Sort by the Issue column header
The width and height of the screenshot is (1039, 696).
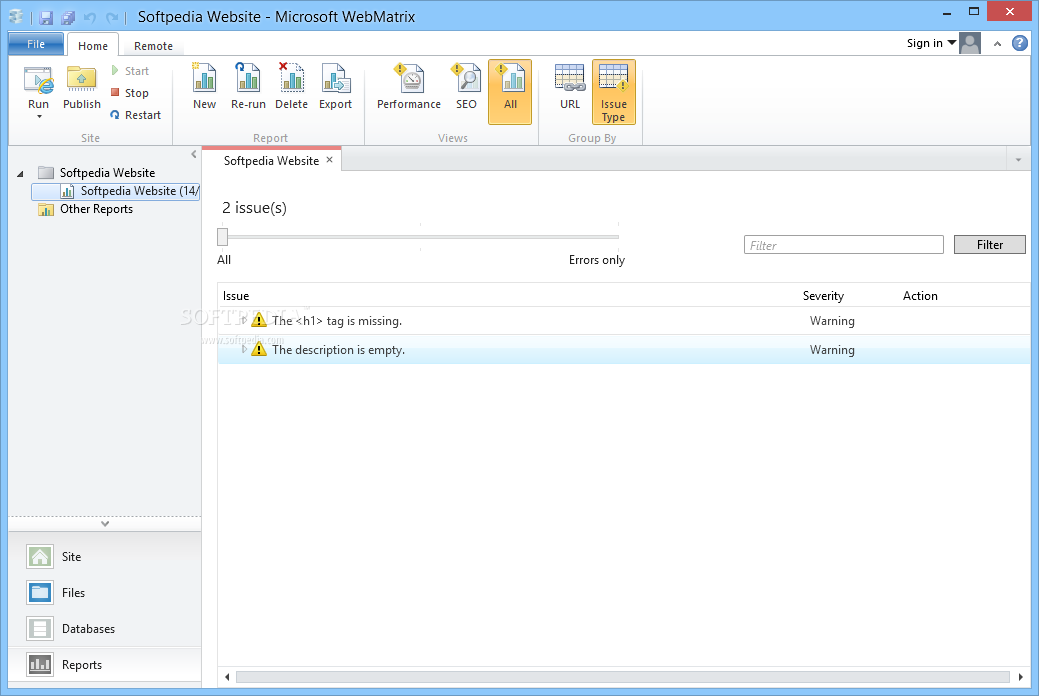click(x=236, y=296)
